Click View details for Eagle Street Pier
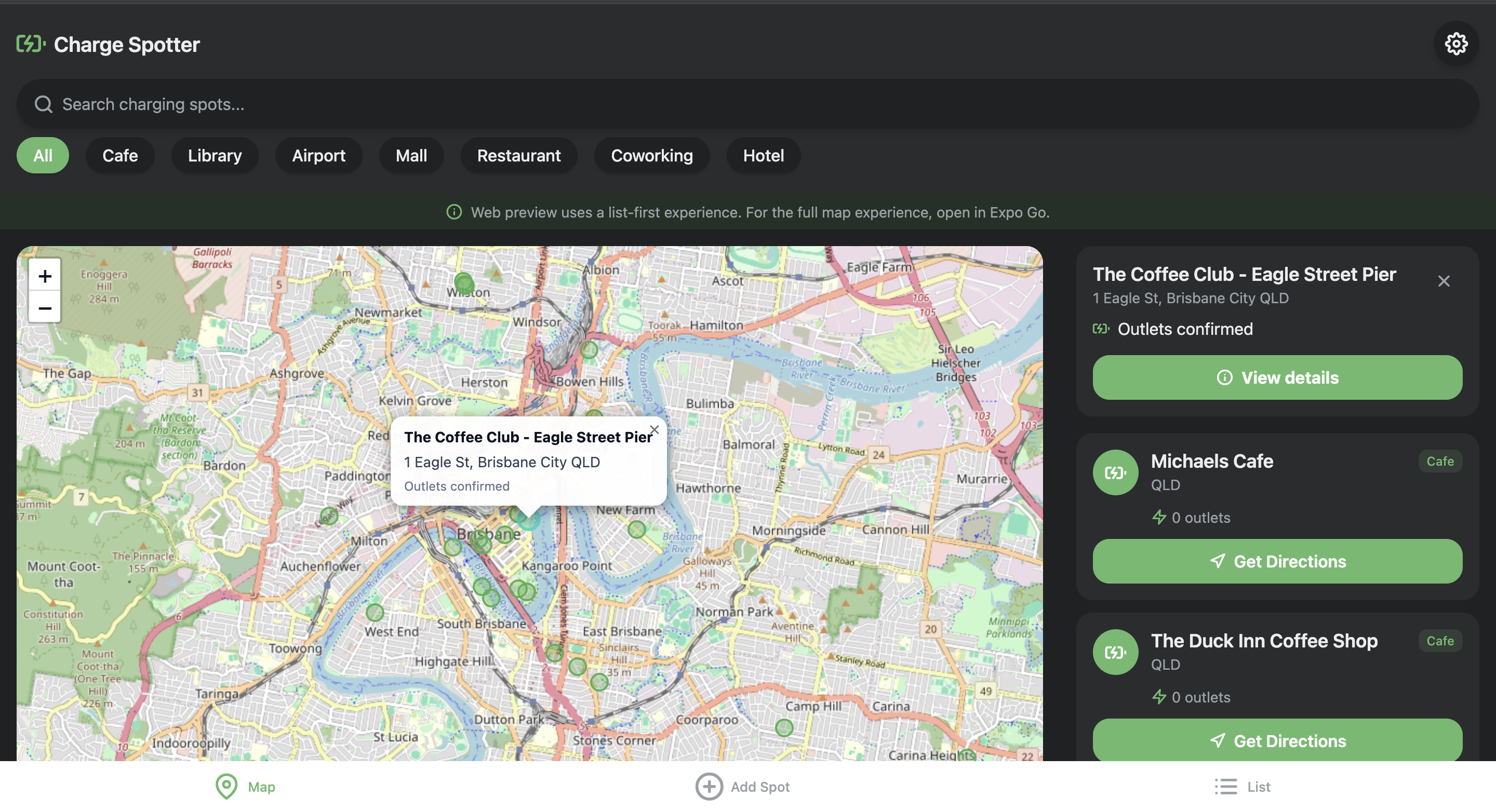Screen dimensions: 1496x812 tap(1277, 377)
